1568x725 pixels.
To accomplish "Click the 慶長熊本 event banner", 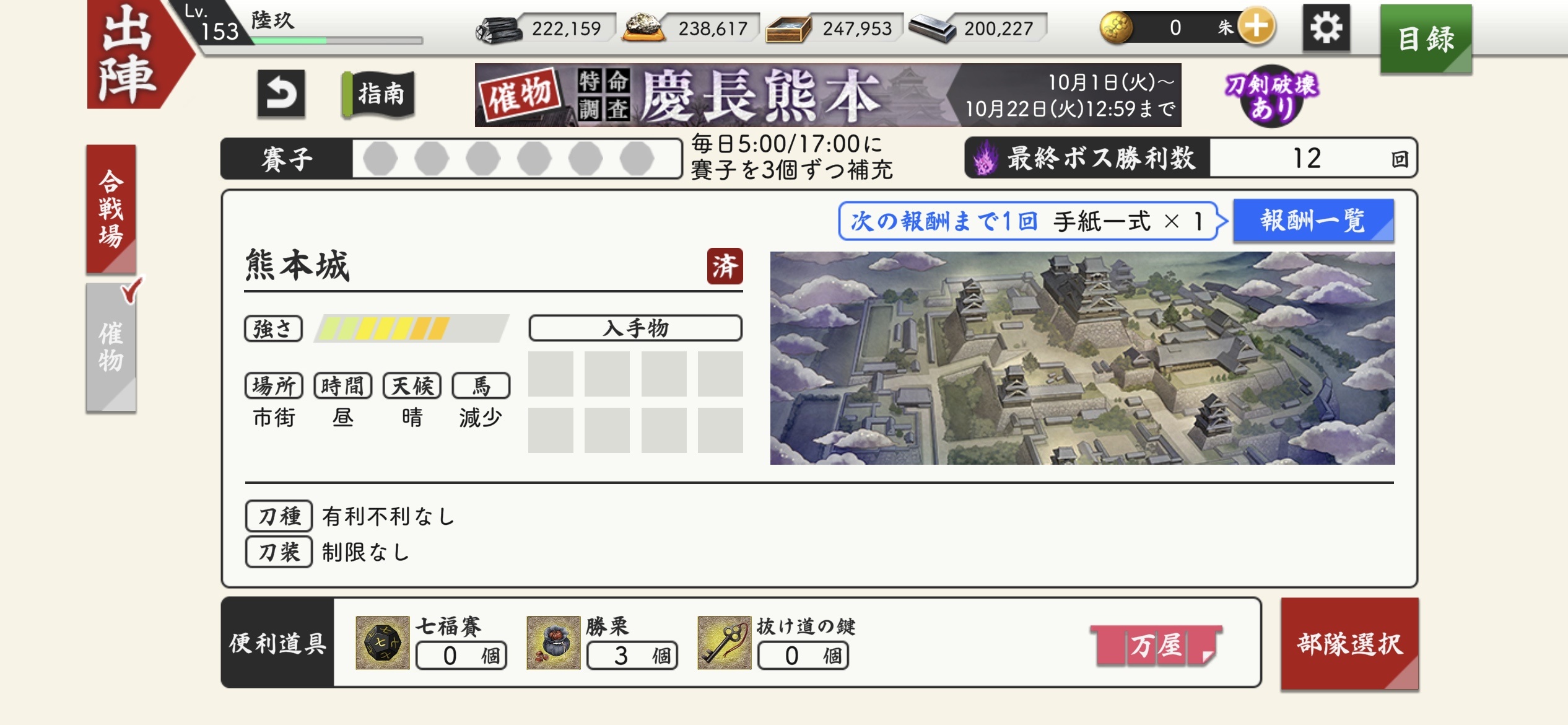I will tap(828, 95).
